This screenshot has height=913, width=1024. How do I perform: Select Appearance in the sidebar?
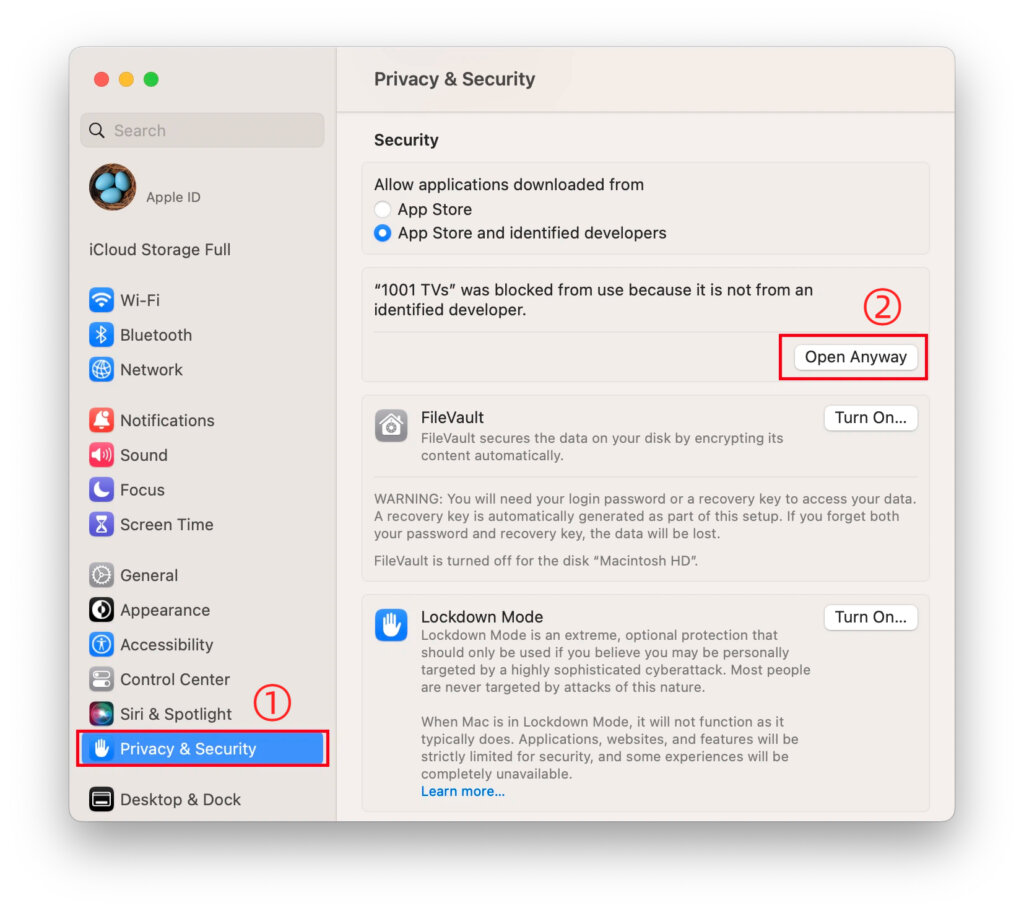click(164, 610)
